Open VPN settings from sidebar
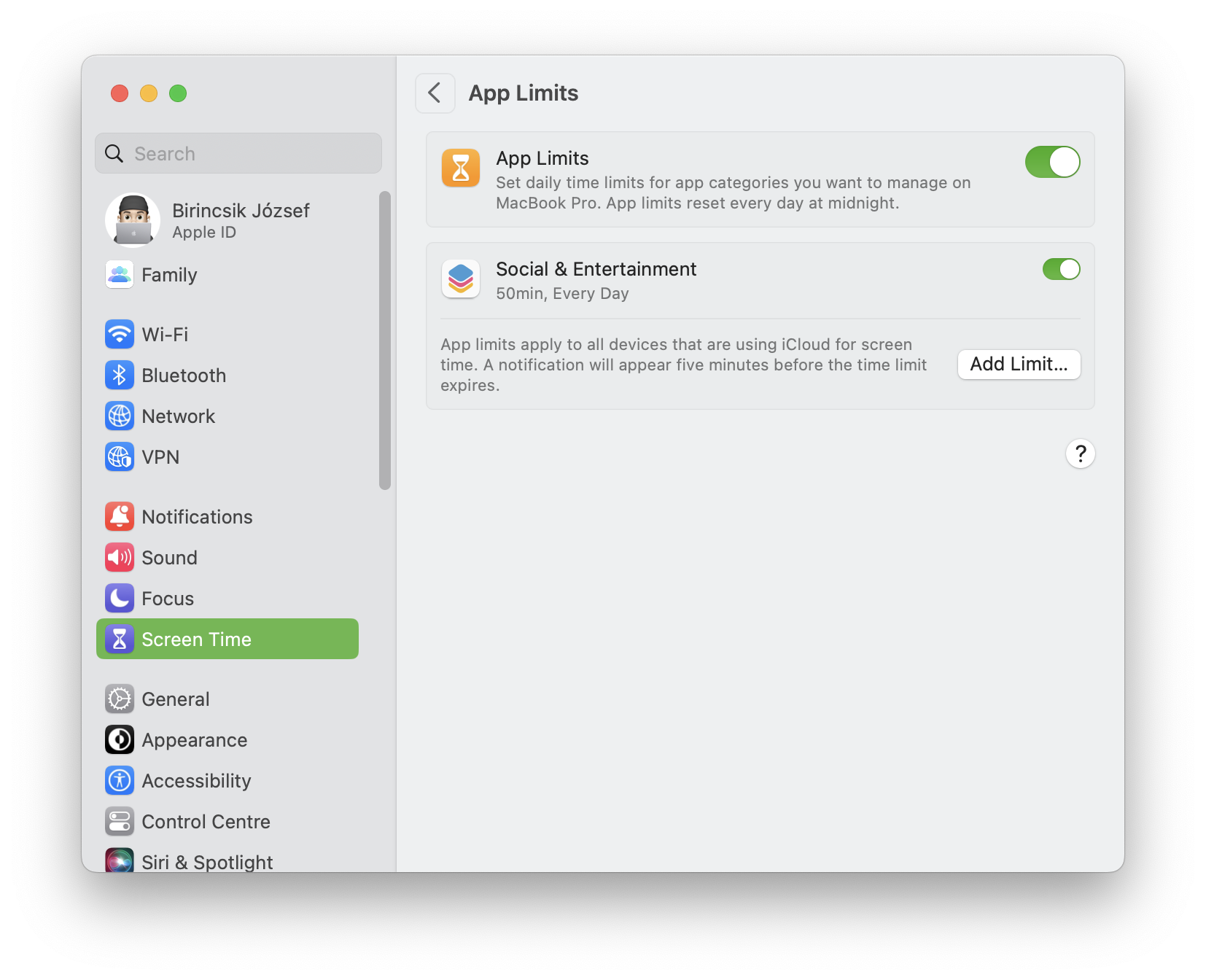Screen dimensions: 1206x980 click(x=227, y=457)
